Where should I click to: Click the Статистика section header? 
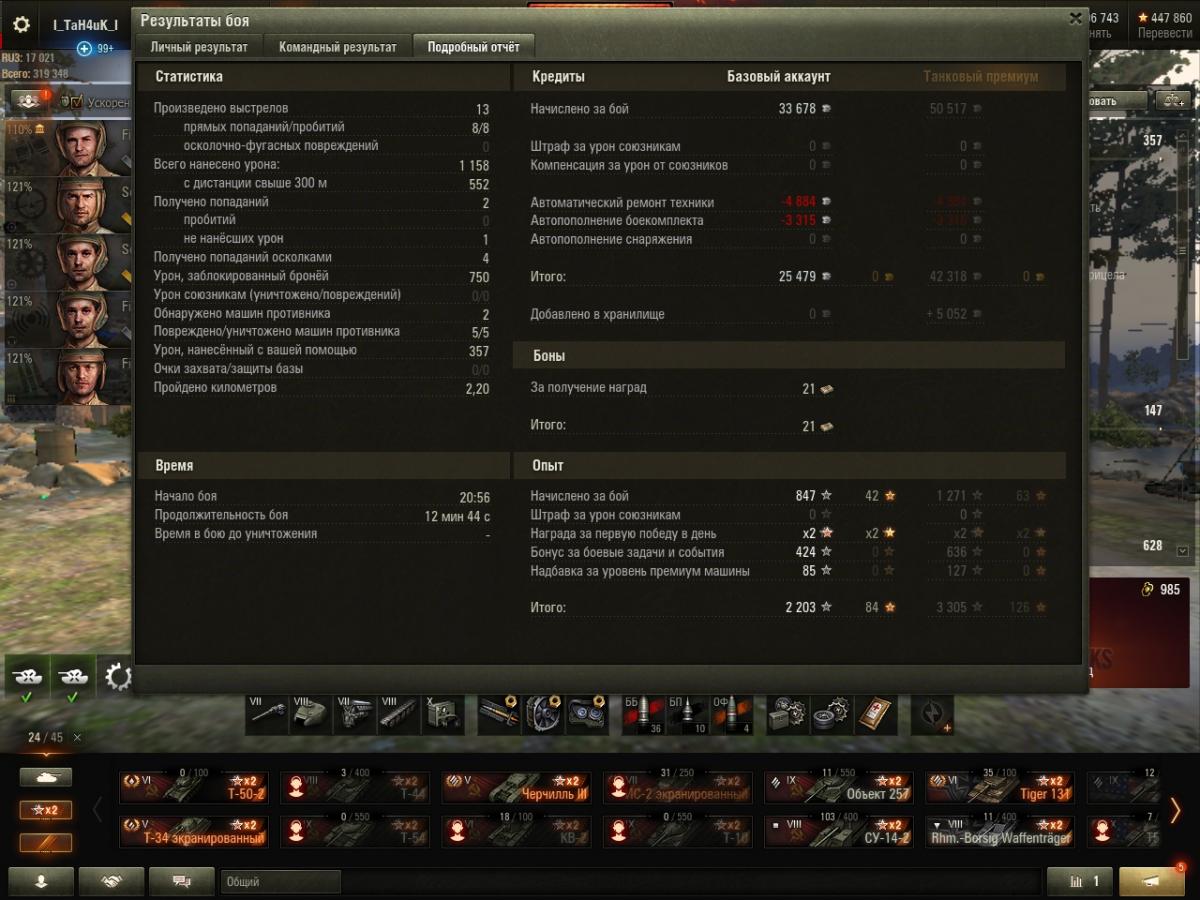point(189,76)
